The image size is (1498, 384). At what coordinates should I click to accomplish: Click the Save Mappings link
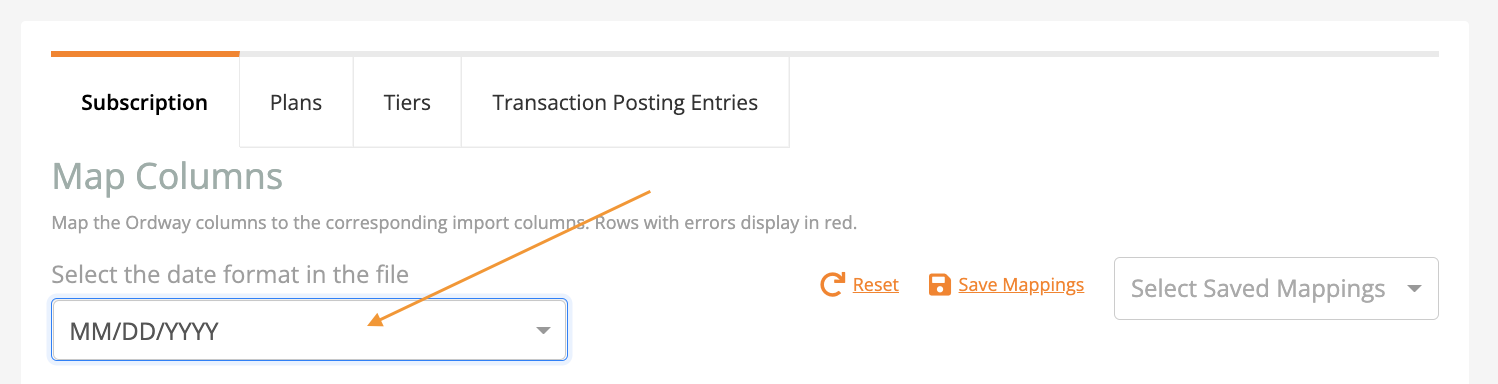tap(1021, 285)
